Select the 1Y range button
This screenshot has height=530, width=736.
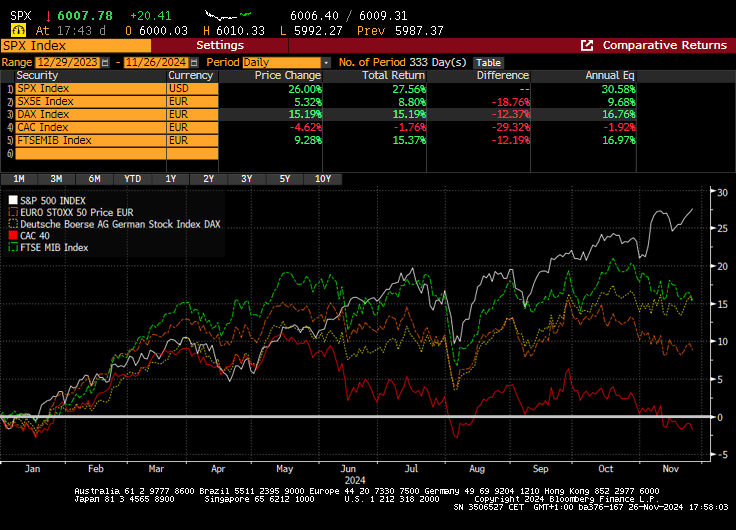(170, 179)
